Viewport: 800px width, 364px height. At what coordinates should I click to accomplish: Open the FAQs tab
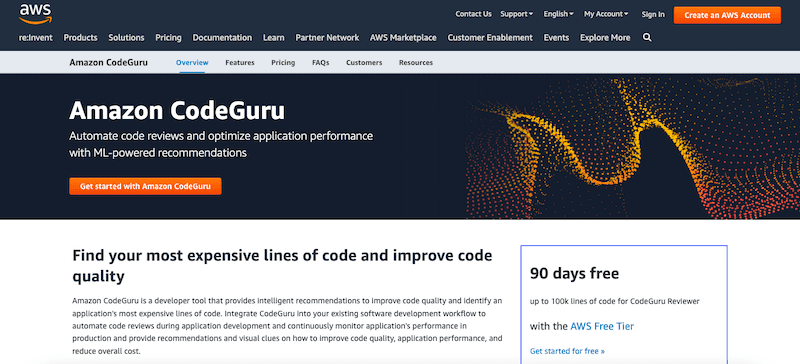(320, 62)
